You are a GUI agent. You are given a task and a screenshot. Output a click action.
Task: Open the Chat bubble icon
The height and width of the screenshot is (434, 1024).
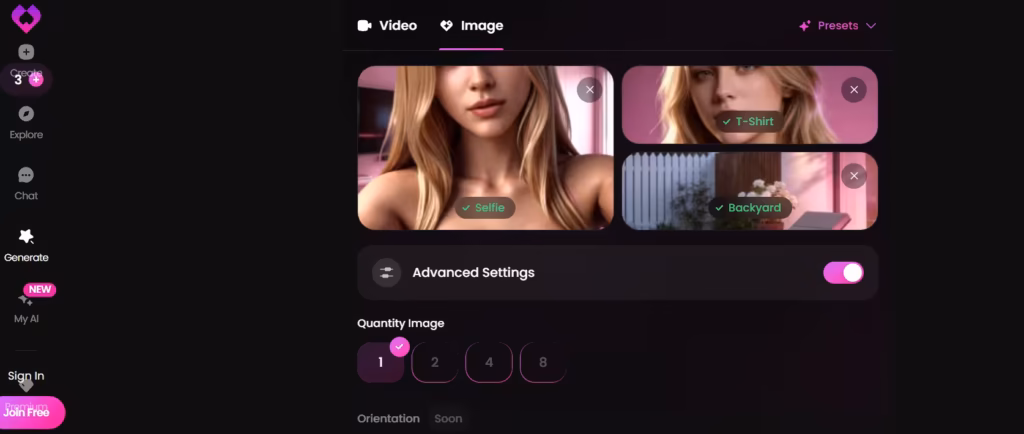click(x=26, y=175)
